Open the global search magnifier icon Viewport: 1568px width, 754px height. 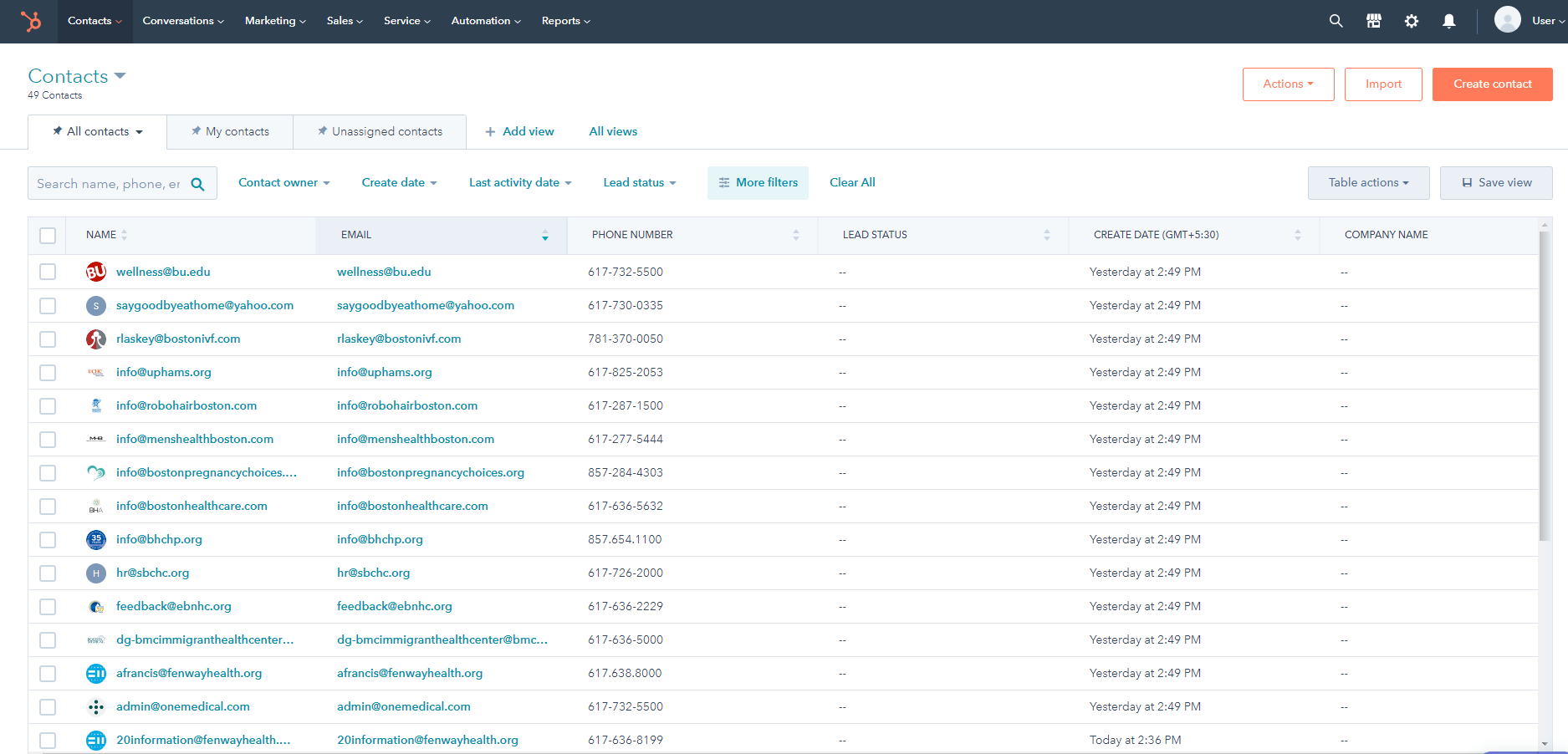click(1336, 21)
